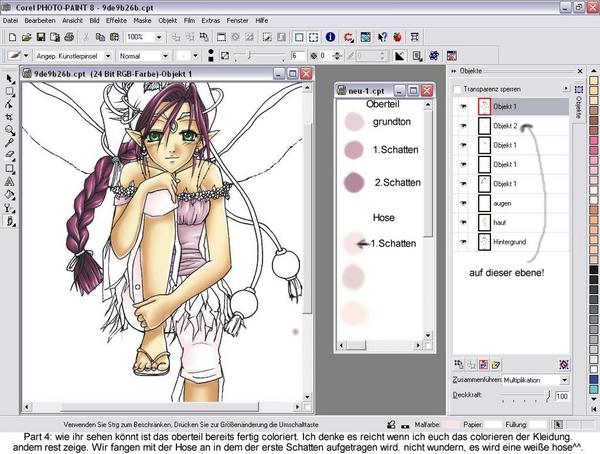Open the brush tool picker dropdown arrow
The width and height of the screenshot is (600, 454).
coord(26,56)
